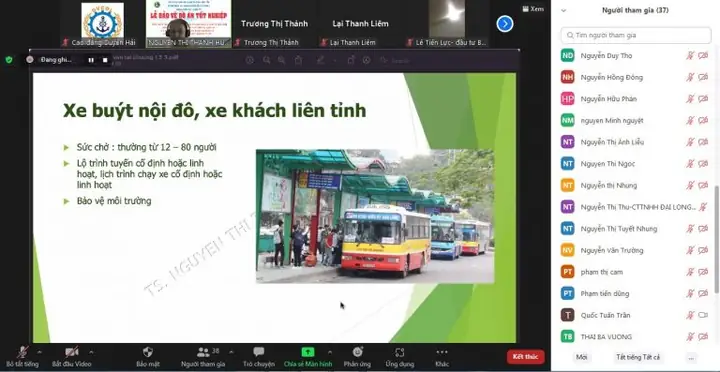Expand share screen options caret
The height and width of the screenshot is (372, 720).
click(x=330, y=352)
